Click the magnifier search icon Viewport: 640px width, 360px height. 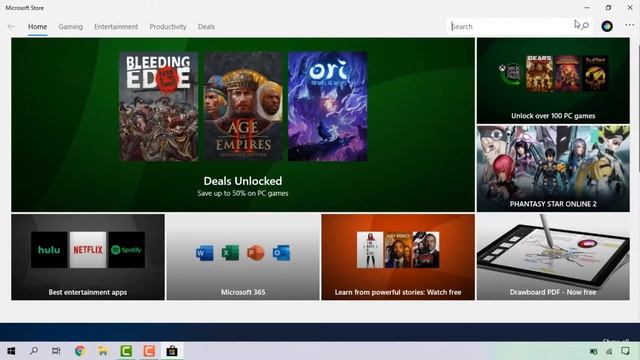[x=585, y=26]
